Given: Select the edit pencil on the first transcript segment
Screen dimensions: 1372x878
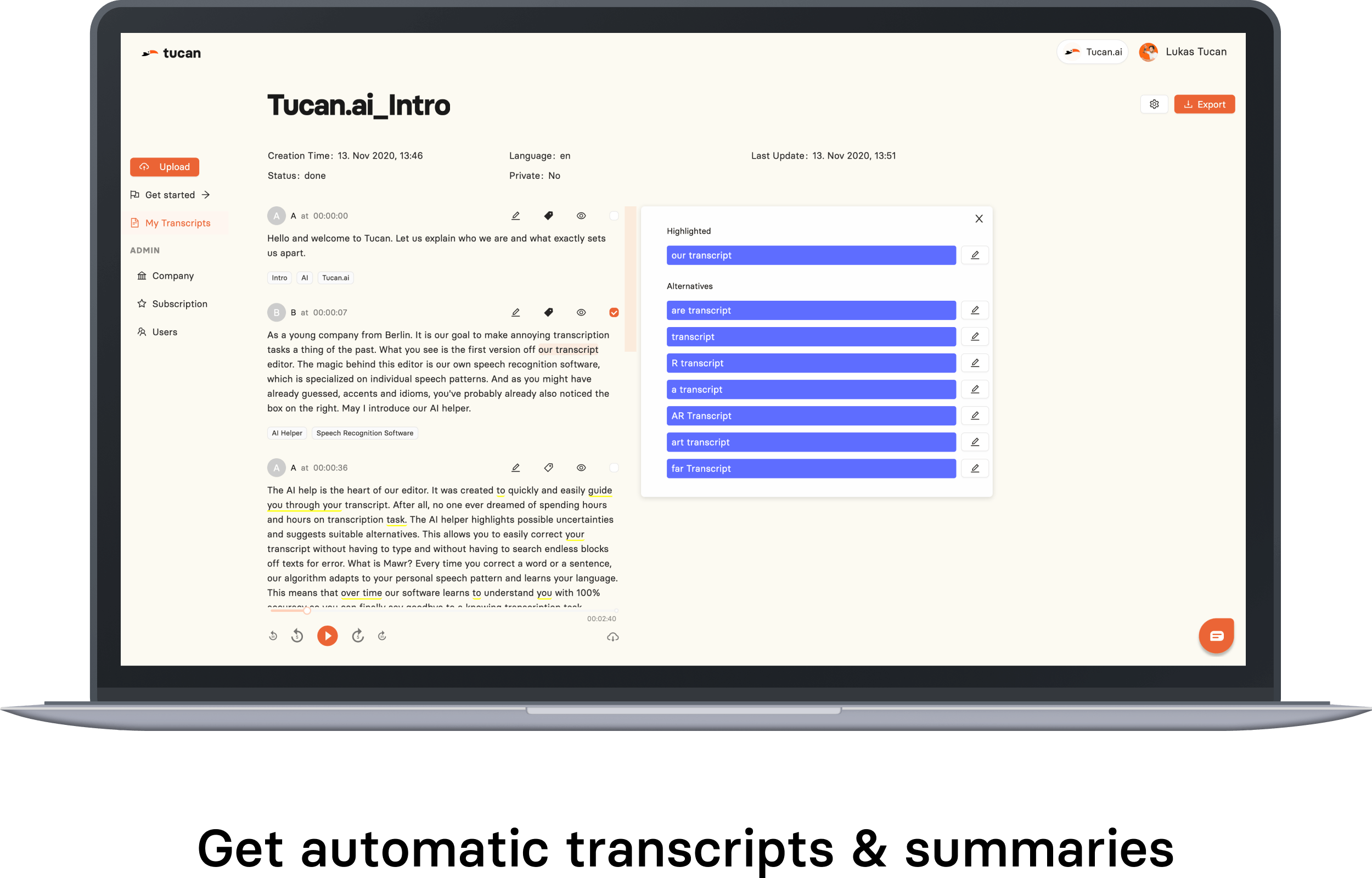Looking at the screenshot, I should pyautogui.click(x=515, y=216).
